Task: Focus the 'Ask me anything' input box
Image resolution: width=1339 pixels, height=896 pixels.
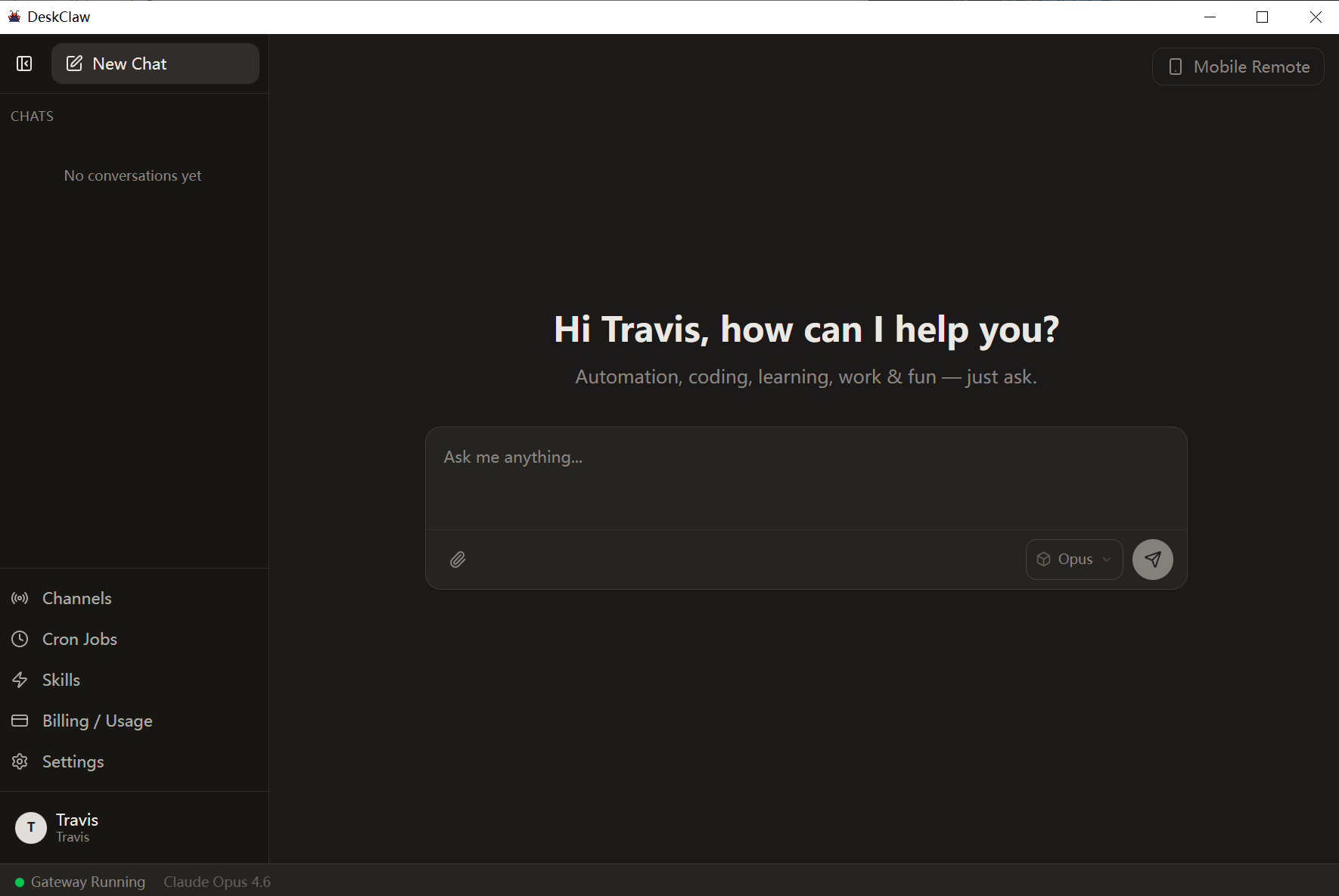Action: (805, 478)
